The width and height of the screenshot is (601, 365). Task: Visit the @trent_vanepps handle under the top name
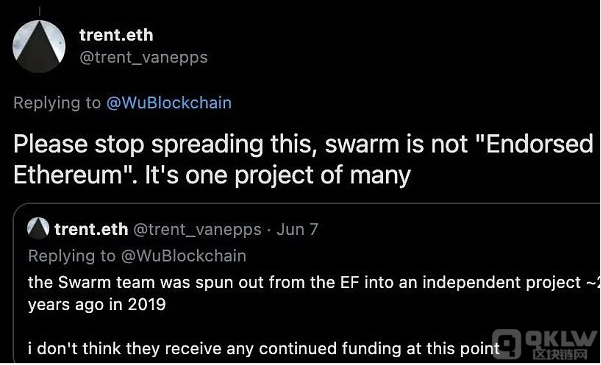point(143,58)
